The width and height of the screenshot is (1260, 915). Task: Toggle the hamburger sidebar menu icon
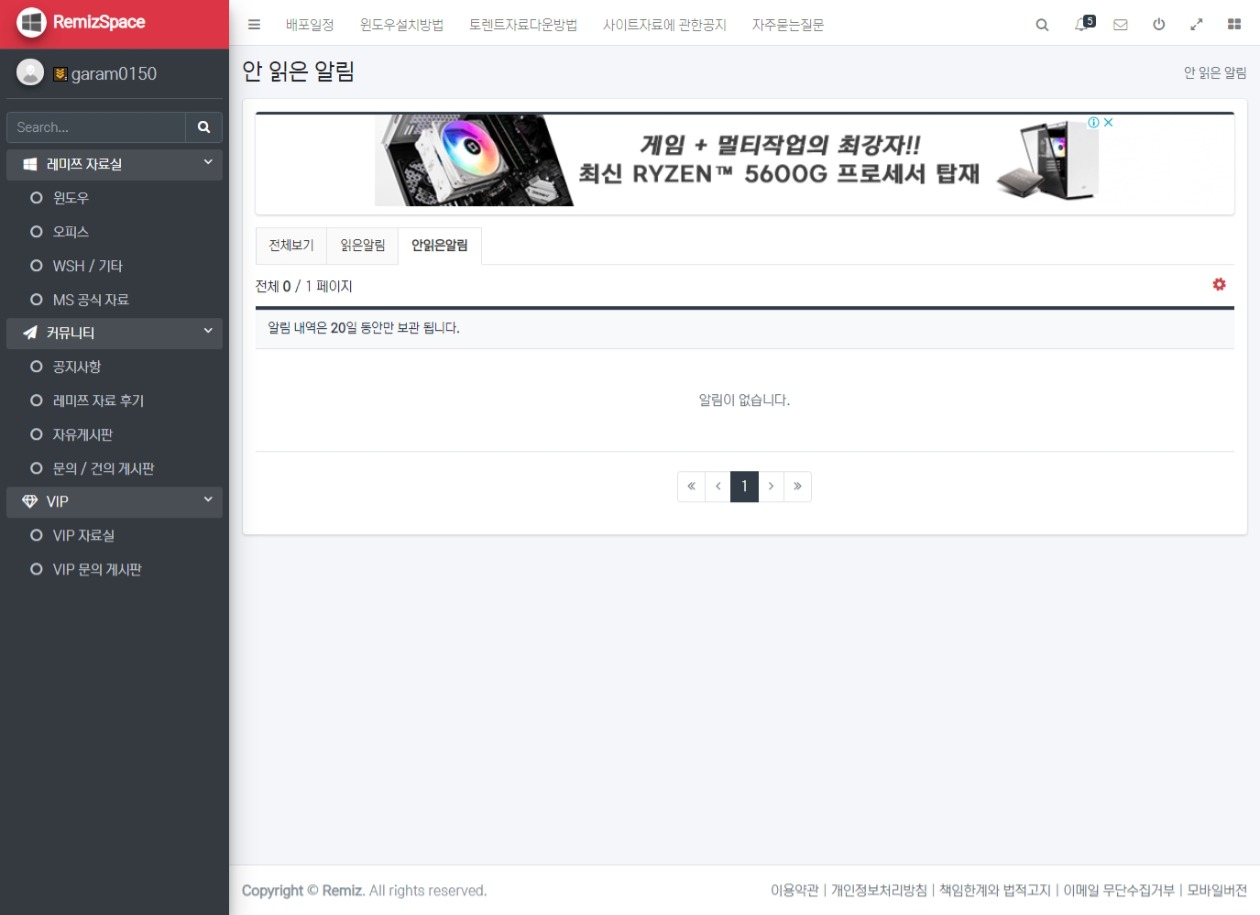254,25
